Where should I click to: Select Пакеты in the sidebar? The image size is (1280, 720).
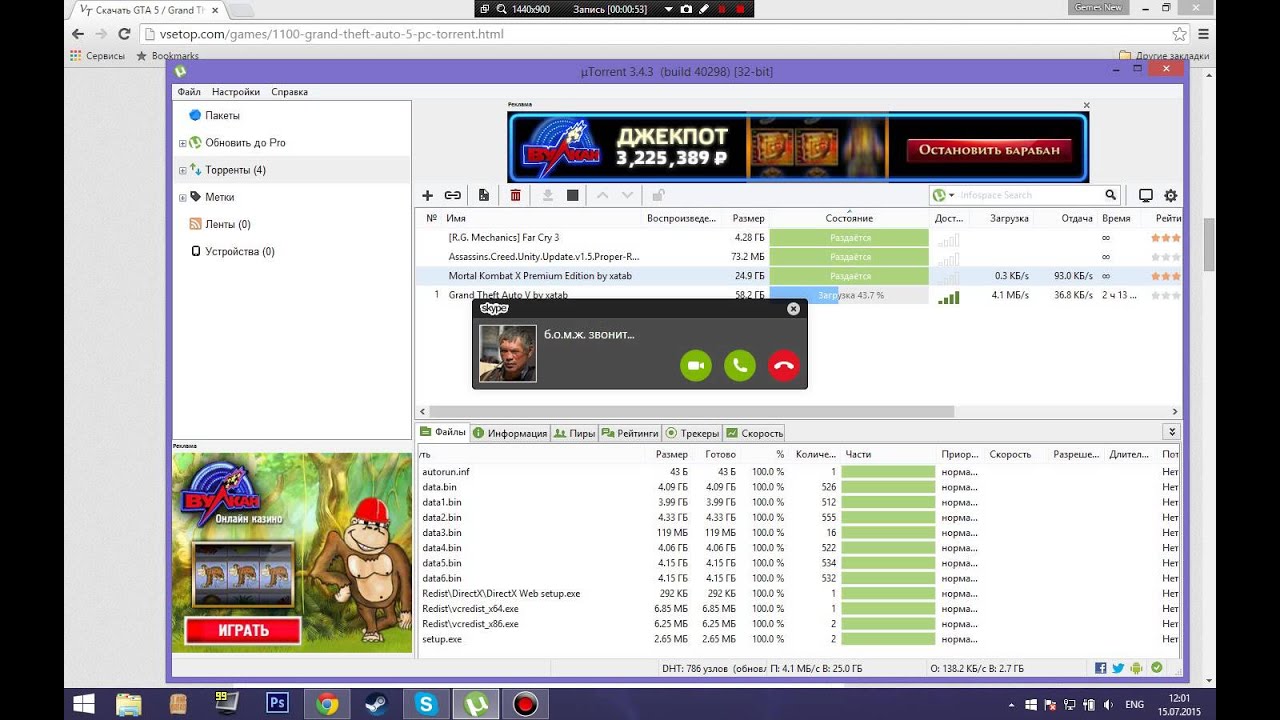click(x=222, y=116)
